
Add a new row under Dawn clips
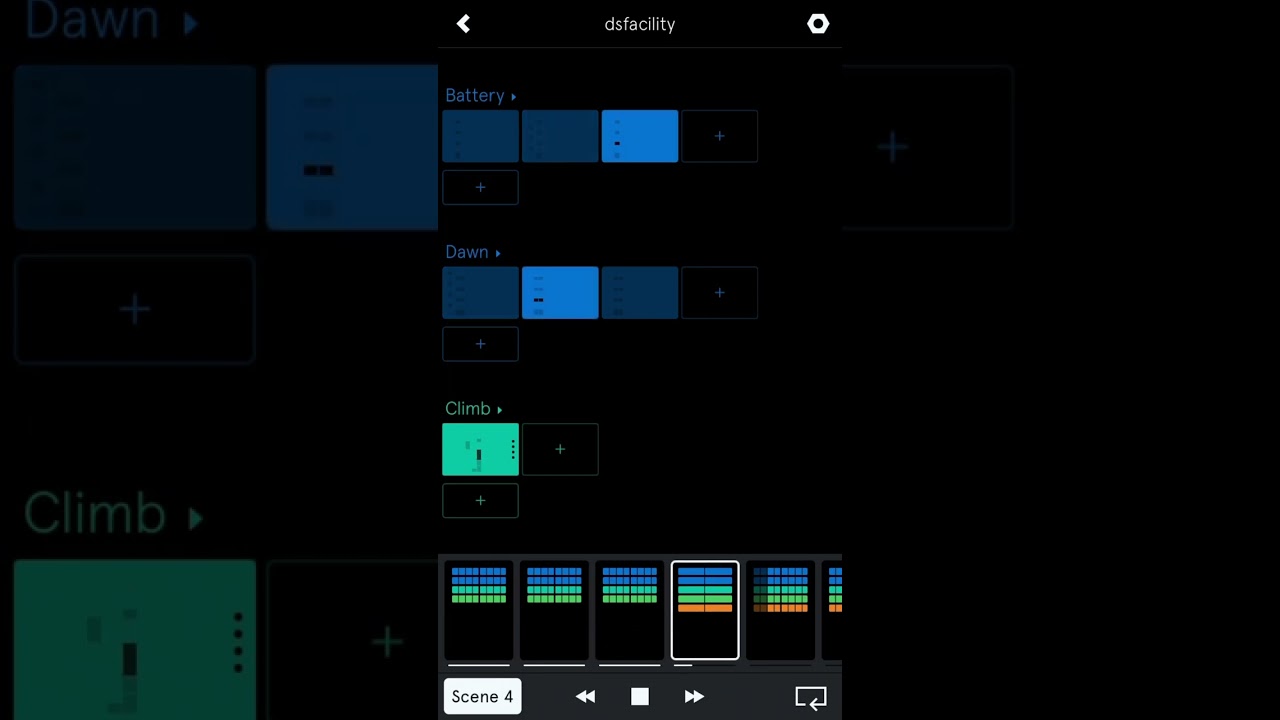pos(481,344)
